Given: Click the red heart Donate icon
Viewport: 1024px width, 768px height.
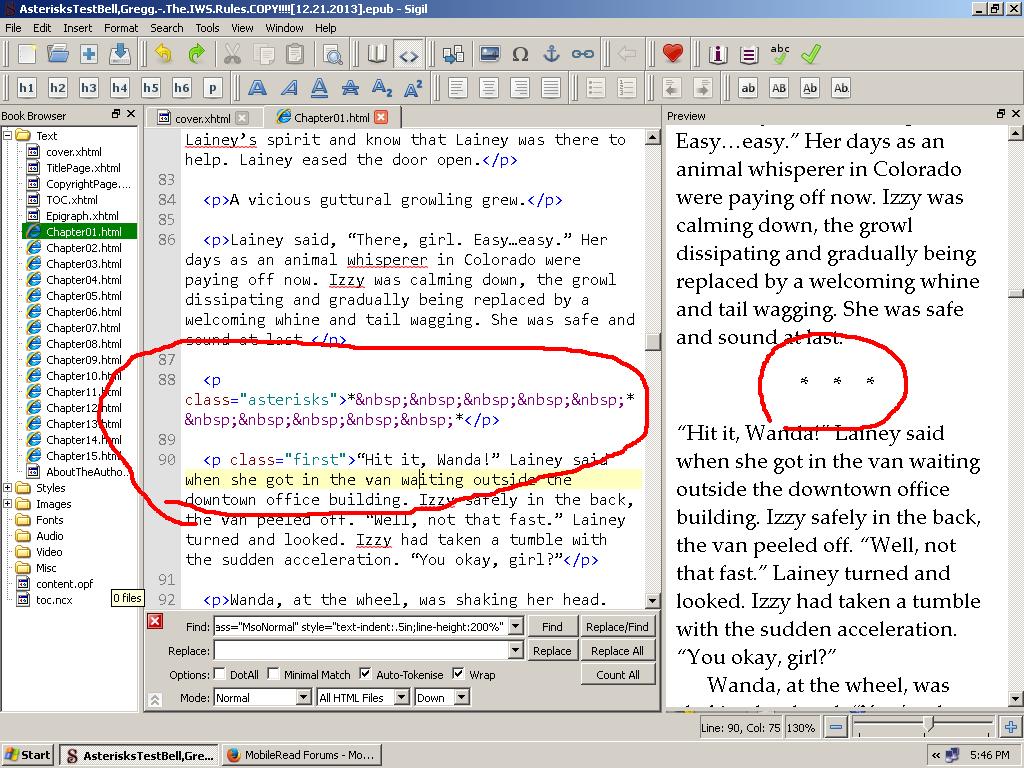Looking at the screenshot, I should tap(673, 54).
